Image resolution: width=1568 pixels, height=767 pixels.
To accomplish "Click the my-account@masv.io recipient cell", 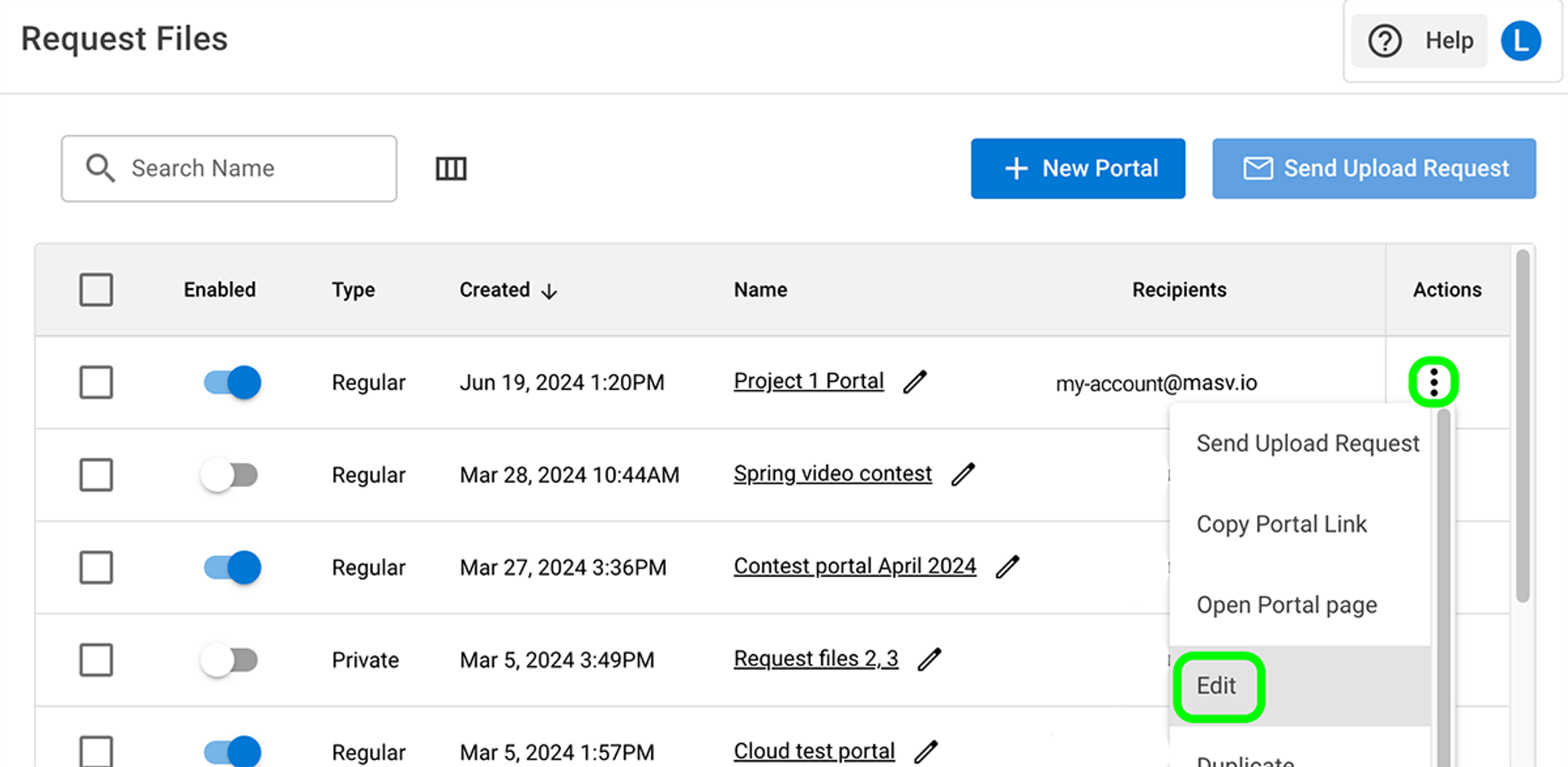I will point(1156,383).
